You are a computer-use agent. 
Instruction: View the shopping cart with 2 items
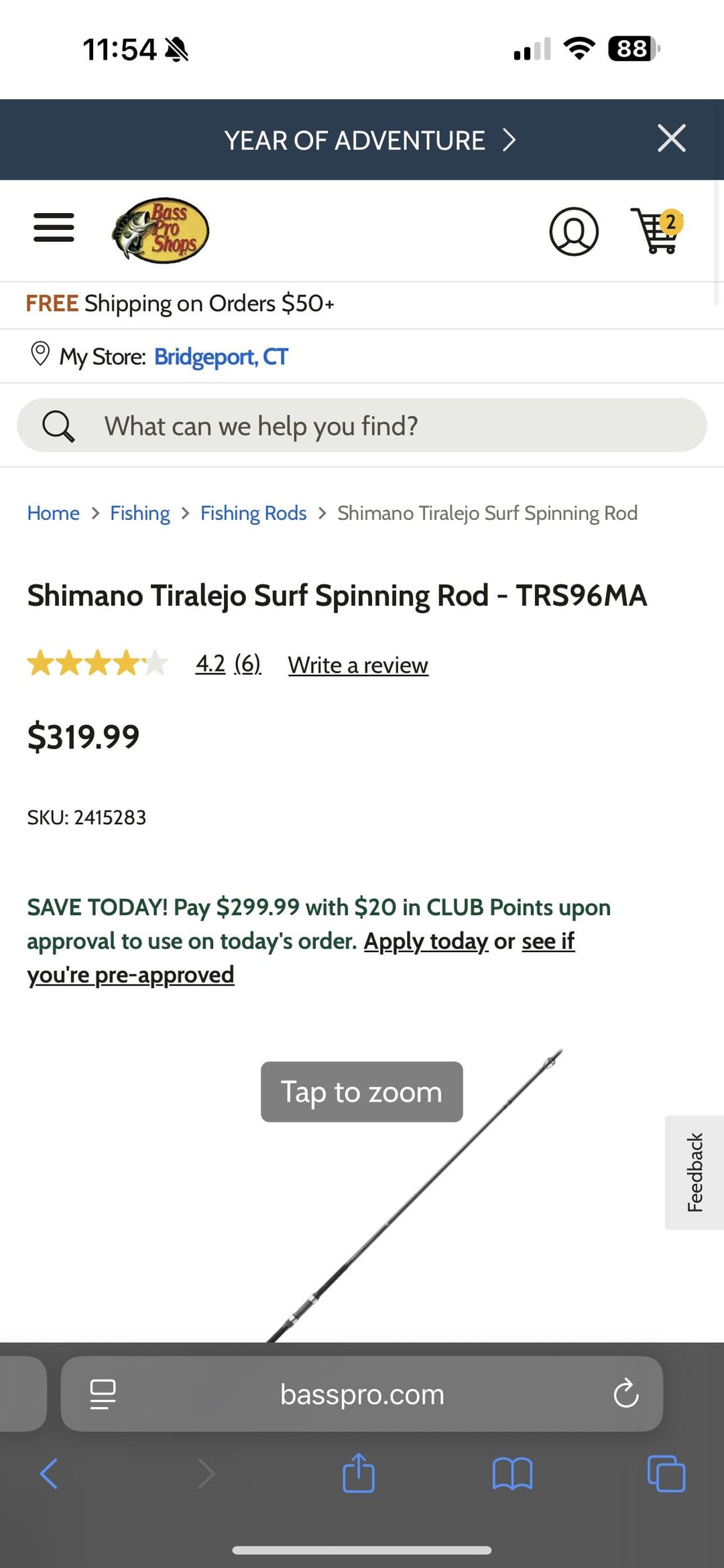(657, 231)
